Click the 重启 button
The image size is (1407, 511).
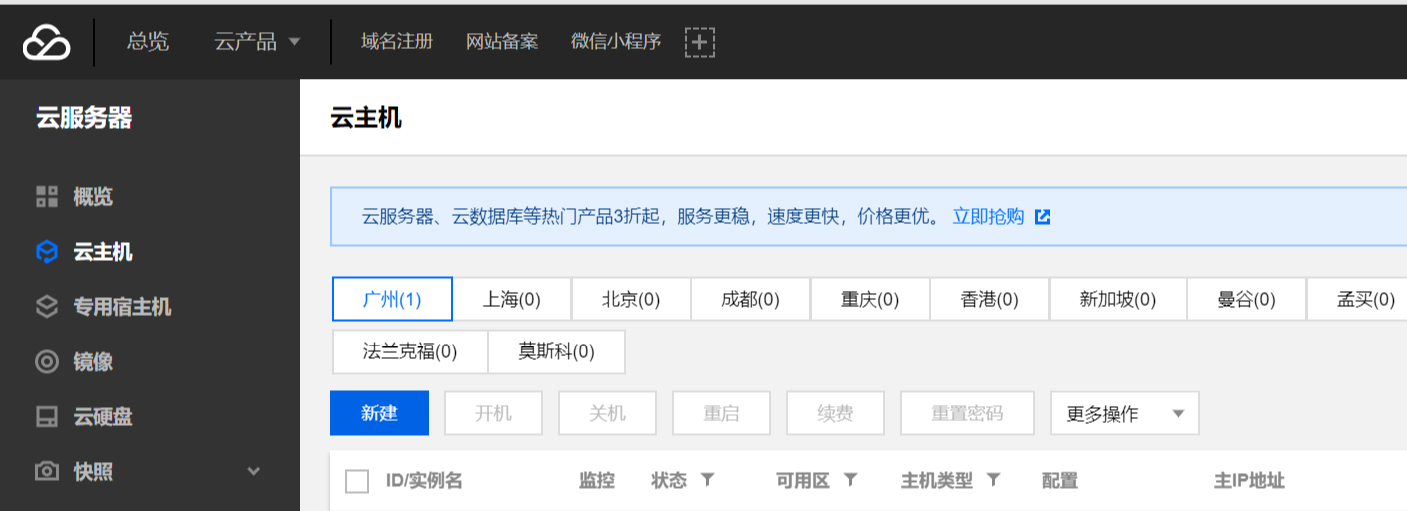pyautogui.click(x=721, y=413)
